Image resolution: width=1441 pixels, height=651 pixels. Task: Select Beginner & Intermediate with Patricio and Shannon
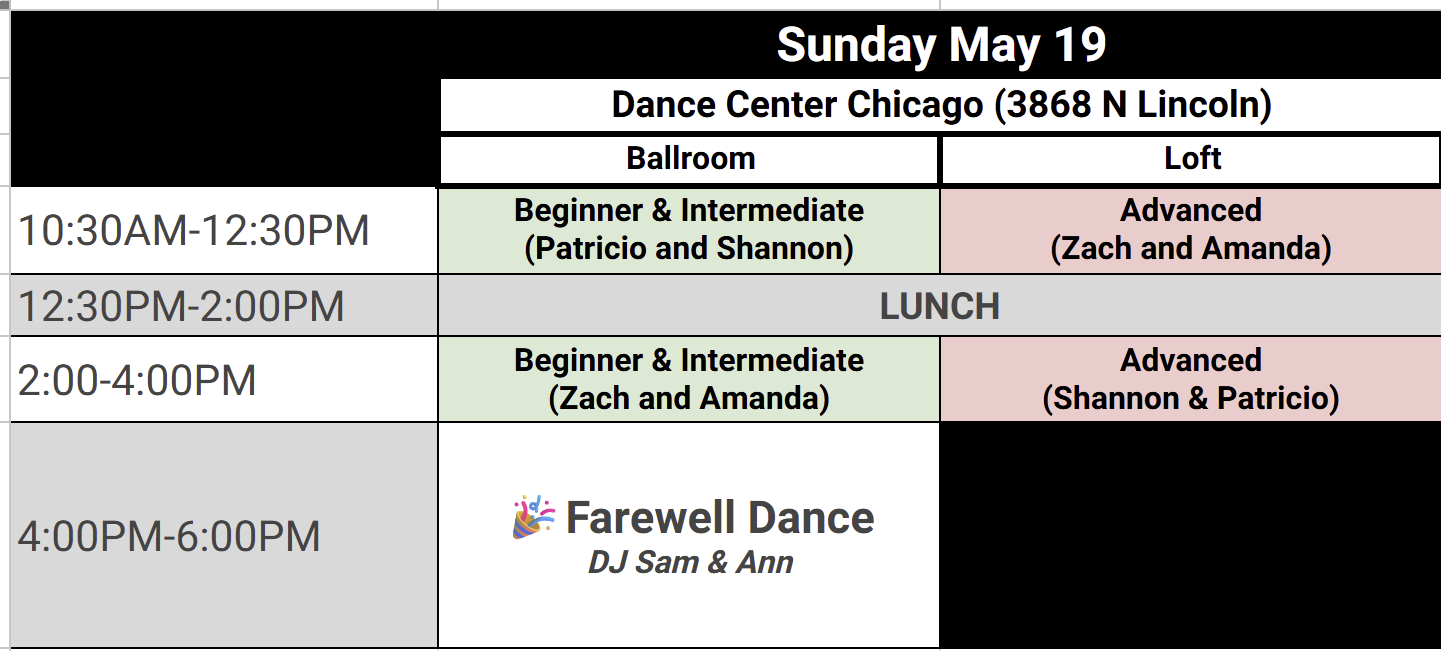[x=689, y=230]
